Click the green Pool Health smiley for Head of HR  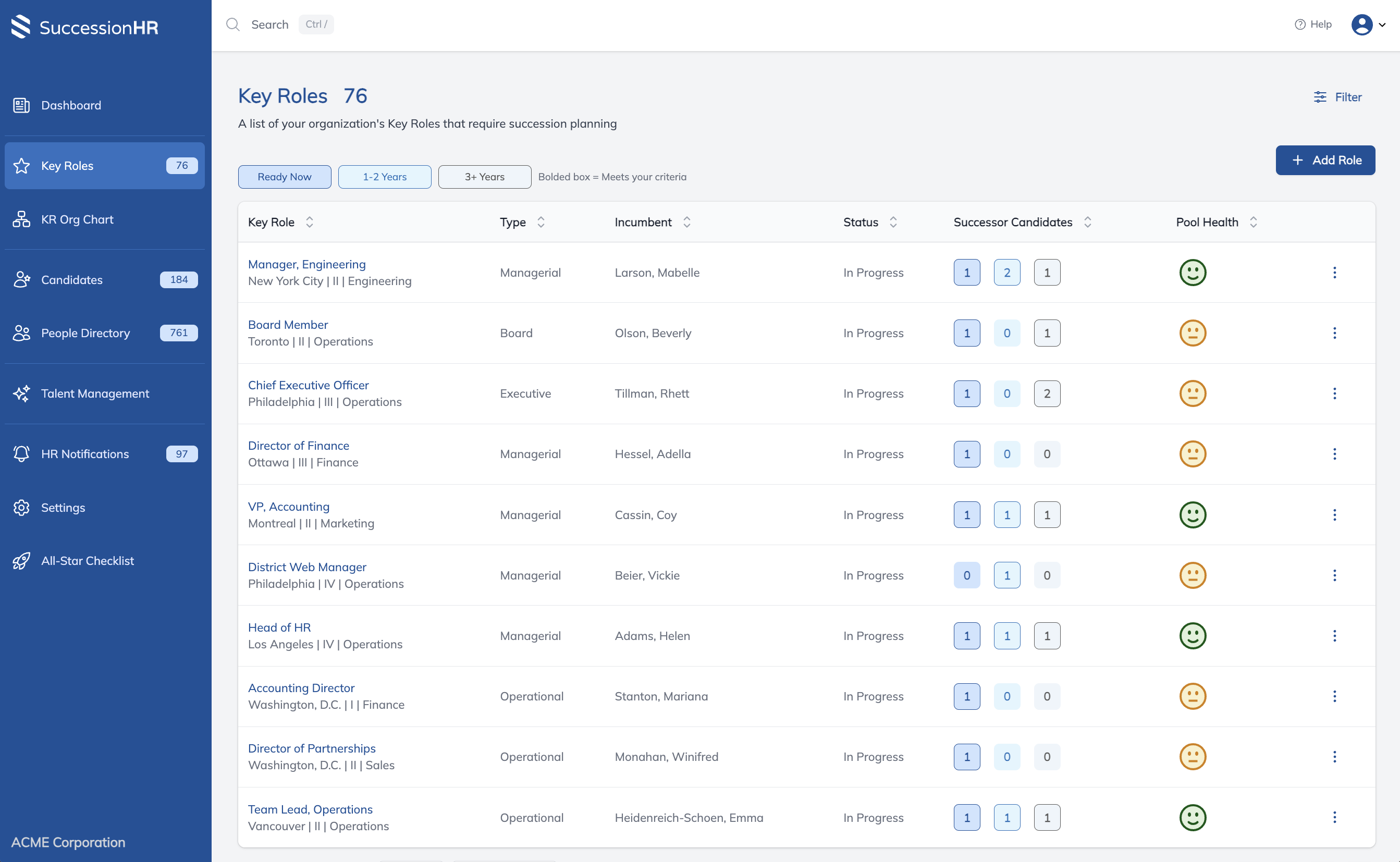pos(1193,635)
